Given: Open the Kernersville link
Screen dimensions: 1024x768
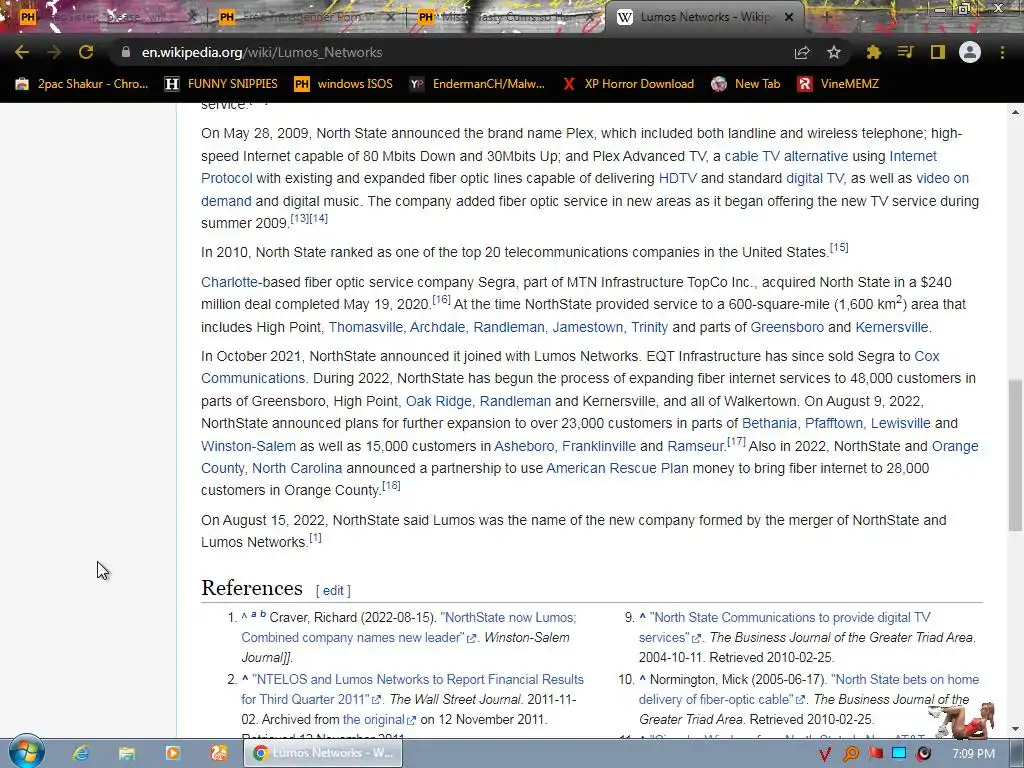Looking at the screenshot, I should pyautogui.click(x=891, y=327).
